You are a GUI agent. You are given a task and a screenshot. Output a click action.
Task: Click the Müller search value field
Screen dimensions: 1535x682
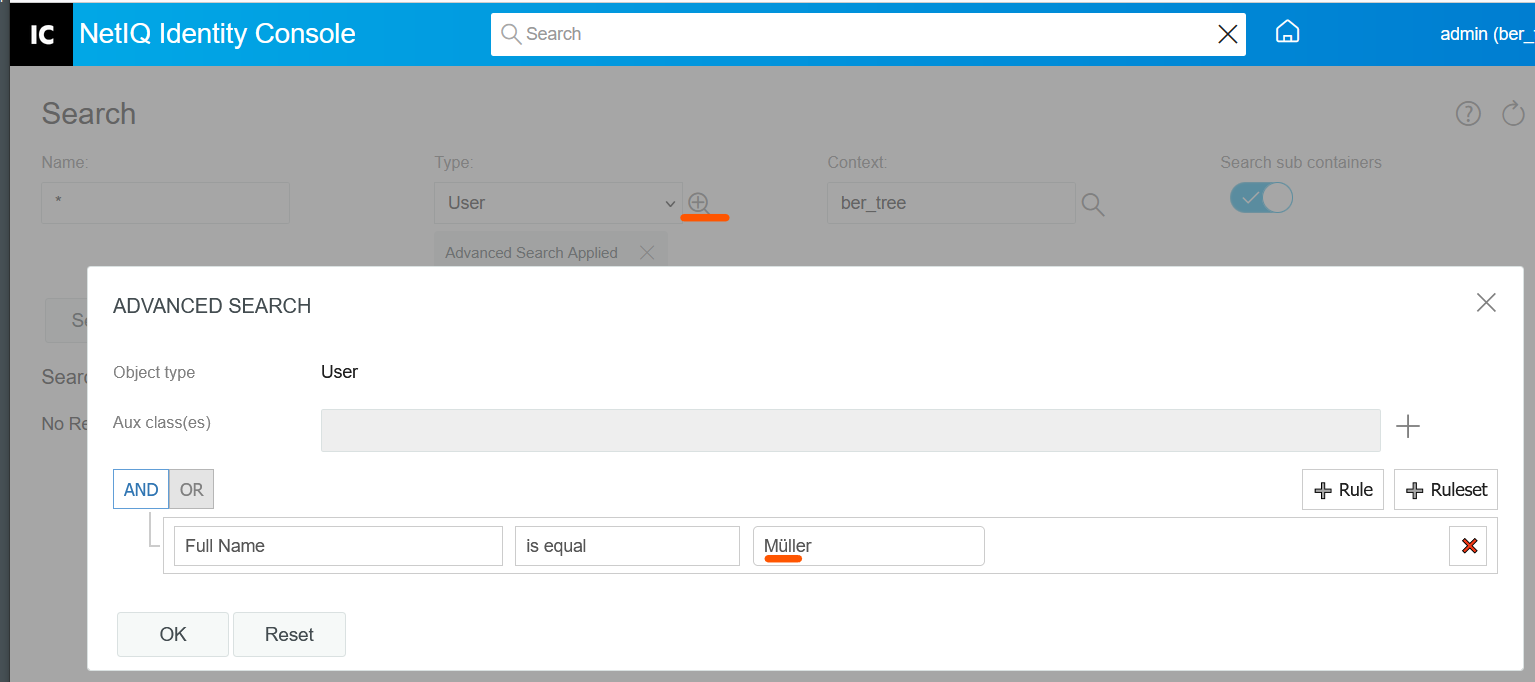tap(868, 545)
